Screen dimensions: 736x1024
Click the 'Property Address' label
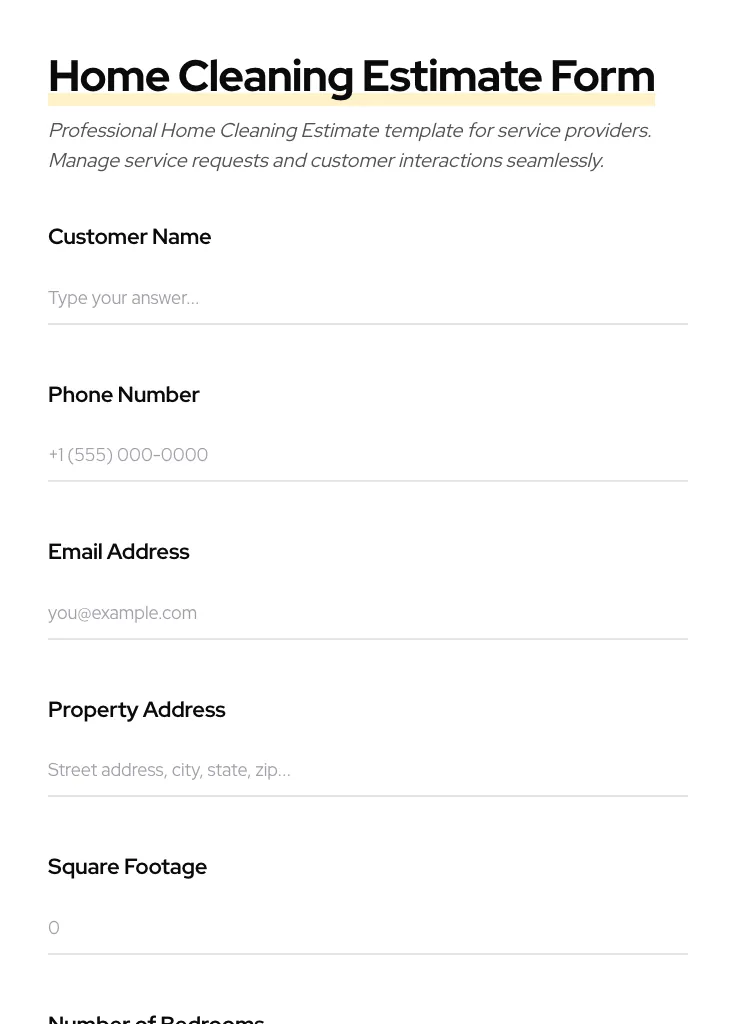coord(136,710)
